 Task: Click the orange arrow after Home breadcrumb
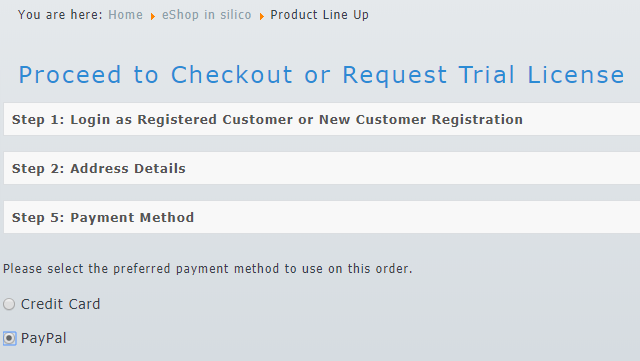point(153,16)
